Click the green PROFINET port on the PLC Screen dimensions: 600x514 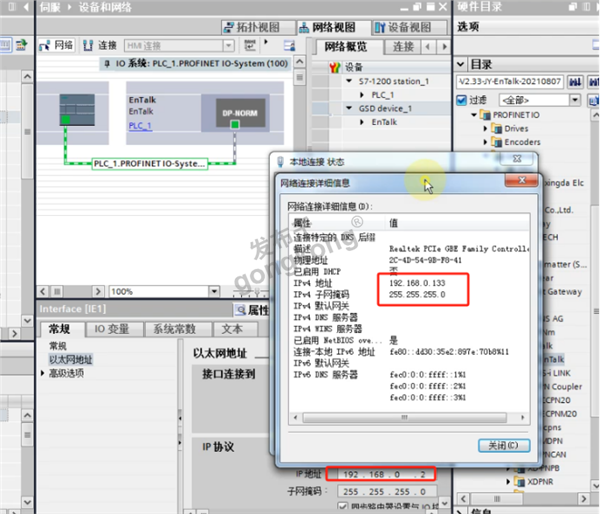65,120
